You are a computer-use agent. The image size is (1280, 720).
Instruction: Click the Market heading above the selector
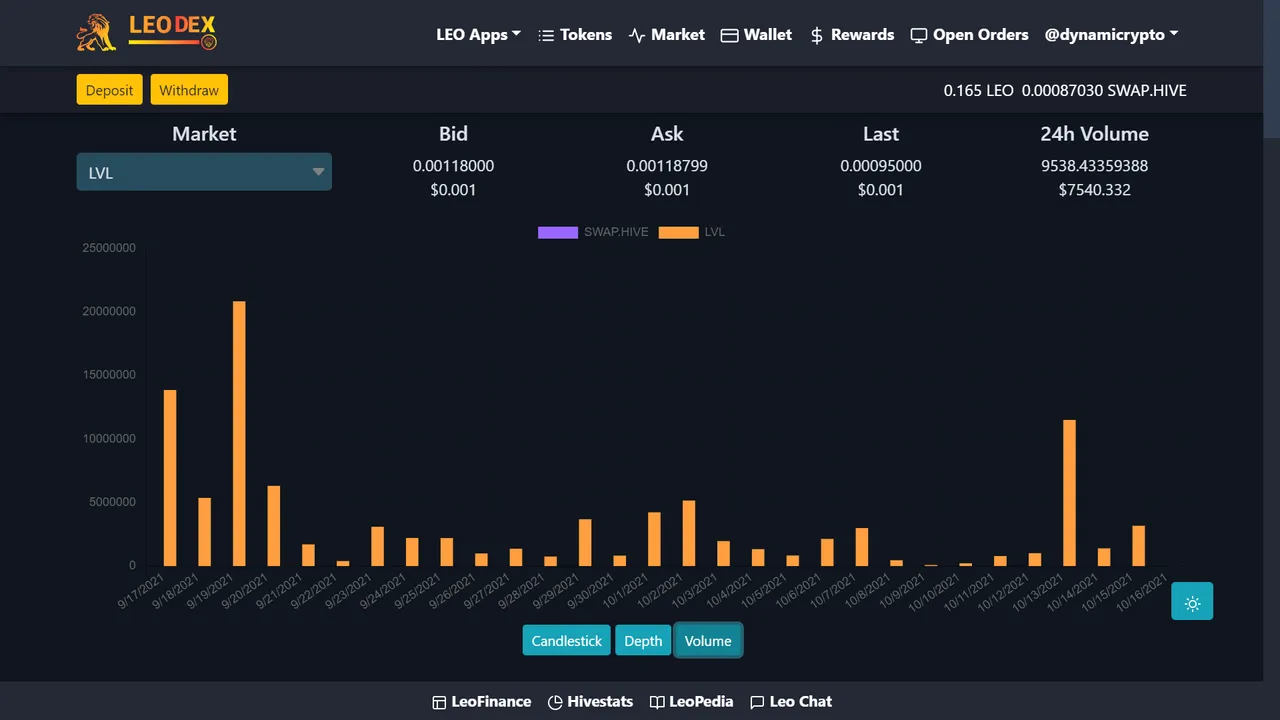204,134
